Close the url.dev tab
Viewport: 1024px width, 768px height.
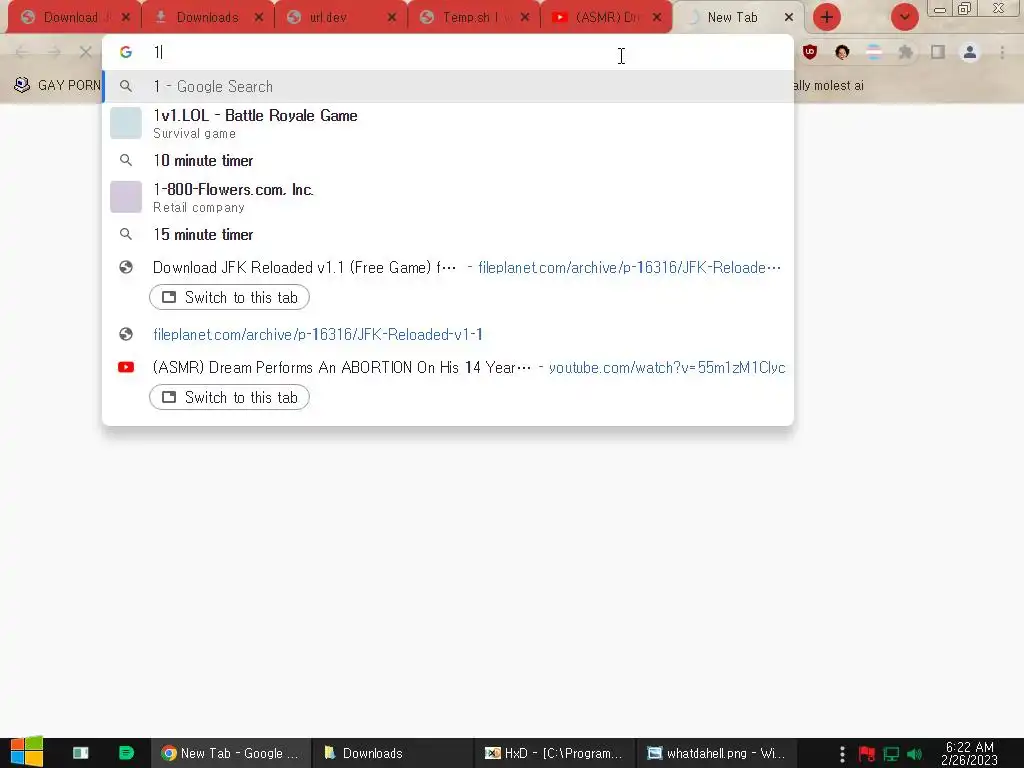391,18
